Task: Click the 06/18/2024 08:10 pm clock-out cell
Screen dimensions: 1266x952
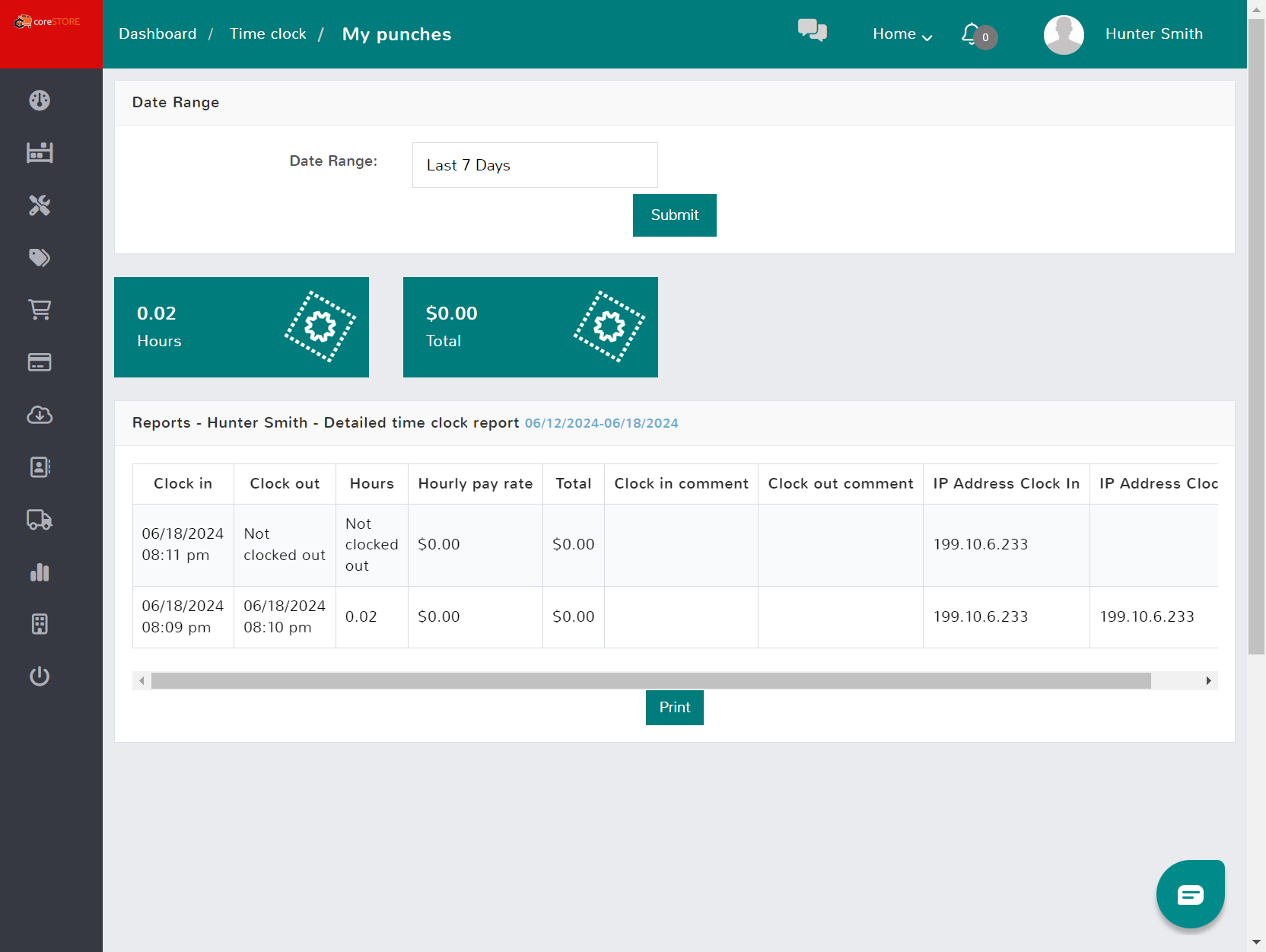Action: pos(285,617)
